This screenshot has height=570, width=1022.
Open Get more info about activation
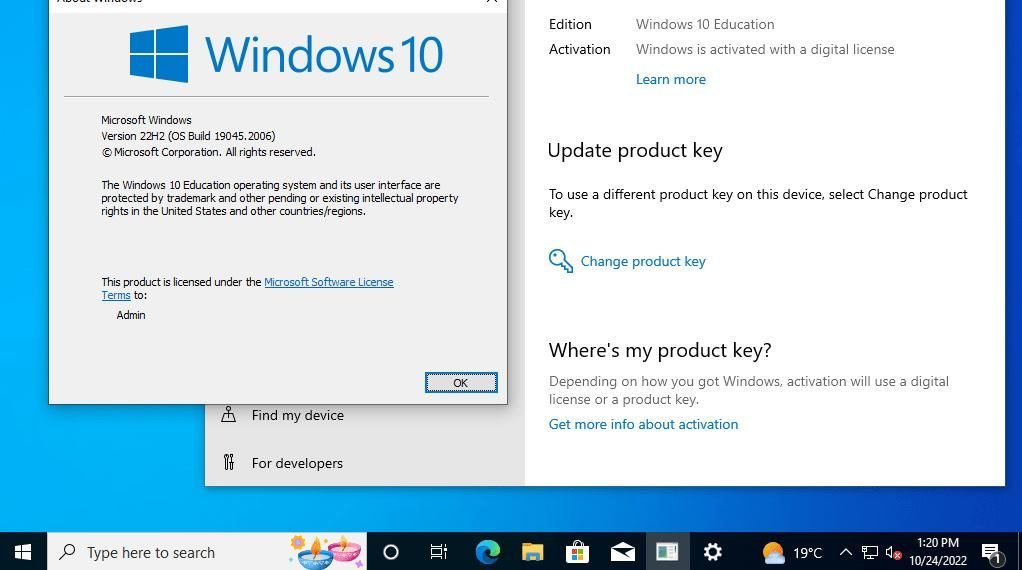[x=643, y=424]
